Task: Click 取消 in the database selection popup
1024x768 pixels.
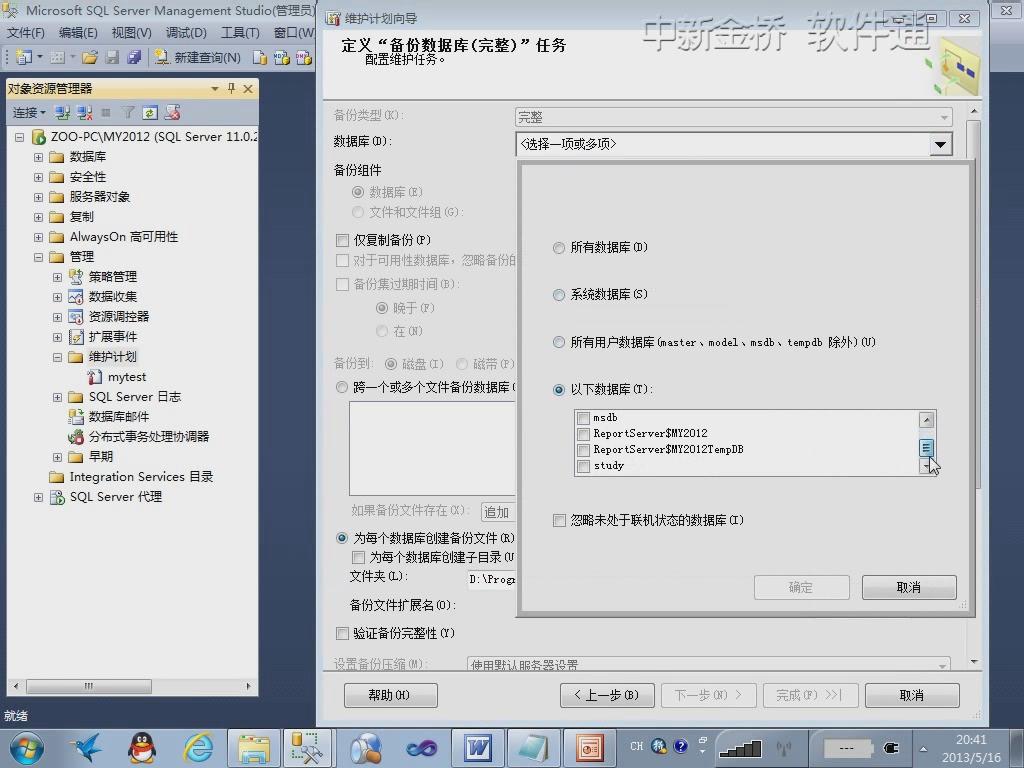Action: coord(909,588)
